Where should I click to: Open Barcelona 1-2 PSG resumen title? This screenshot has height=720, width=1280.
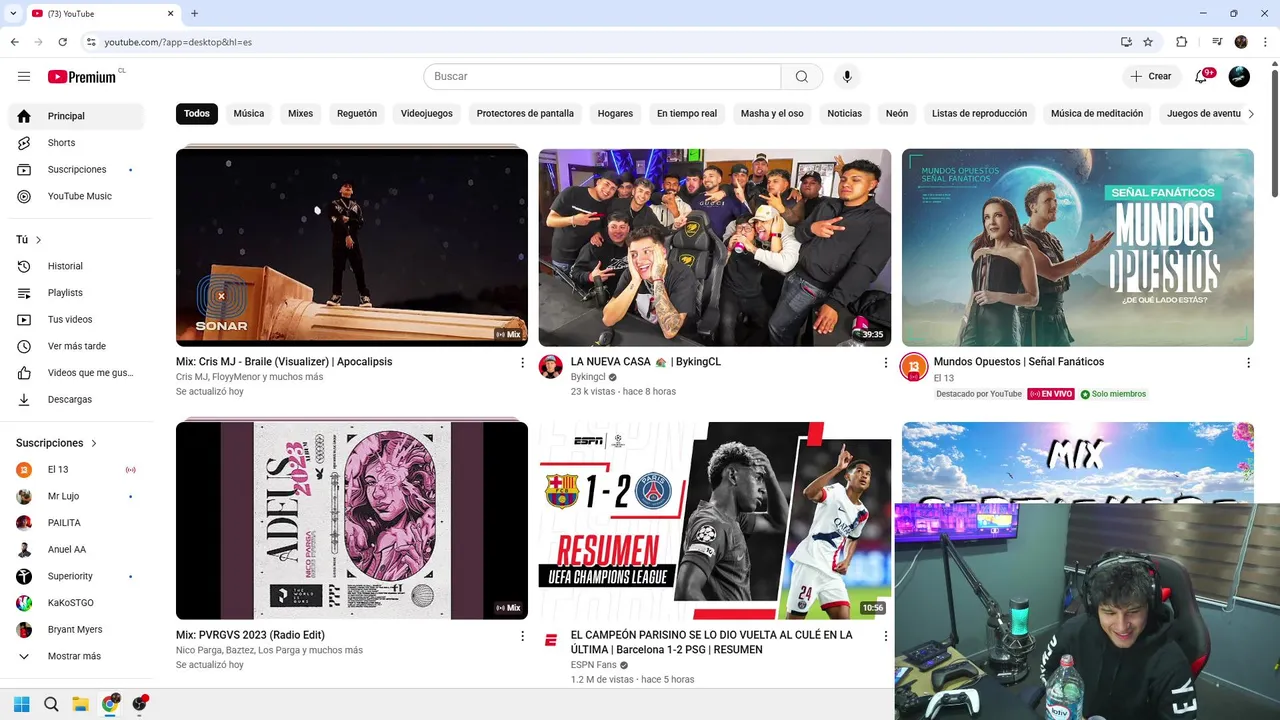[x=711, y=642]
